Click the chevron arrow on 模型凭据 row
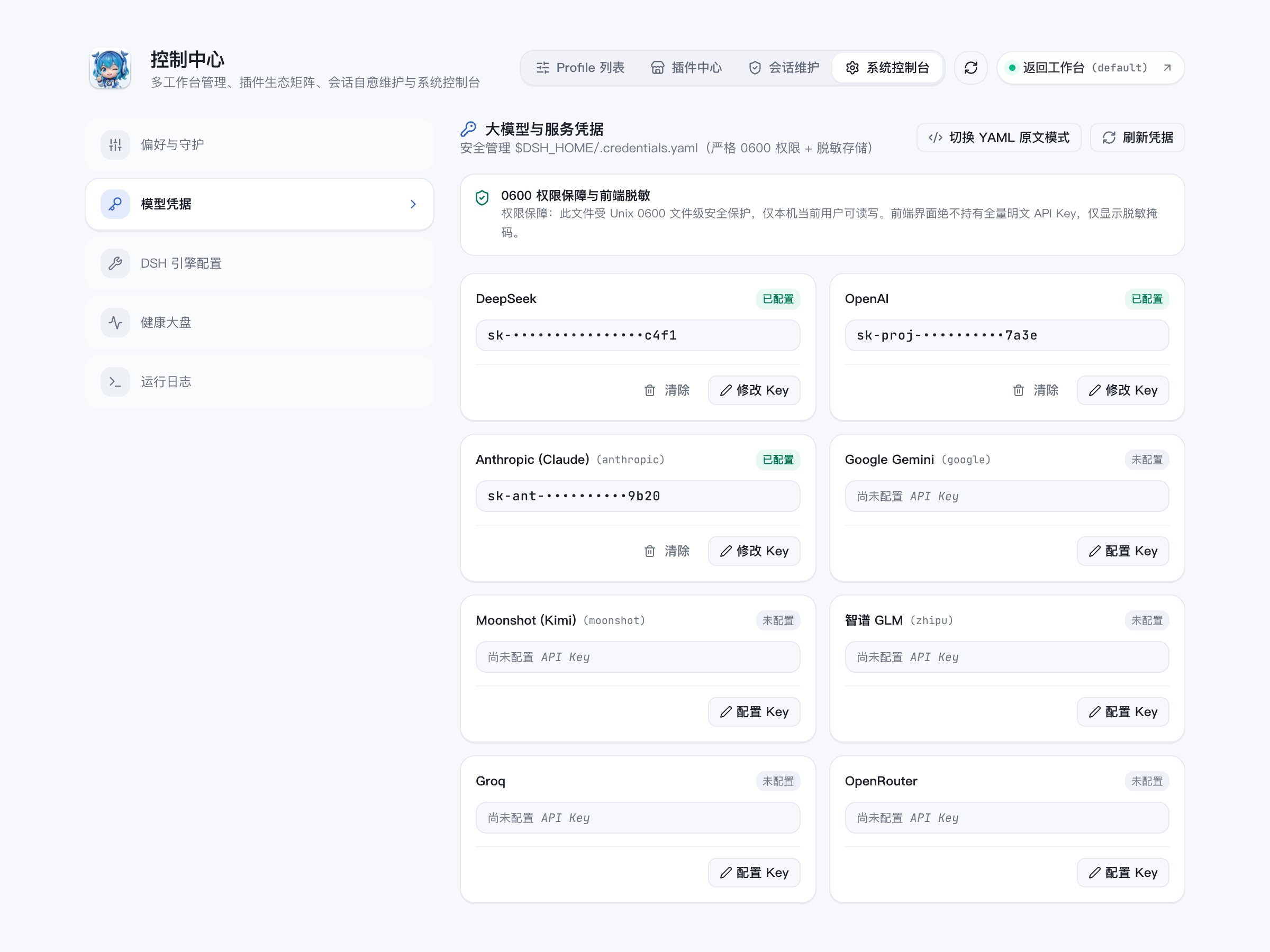 click(413, 204)
